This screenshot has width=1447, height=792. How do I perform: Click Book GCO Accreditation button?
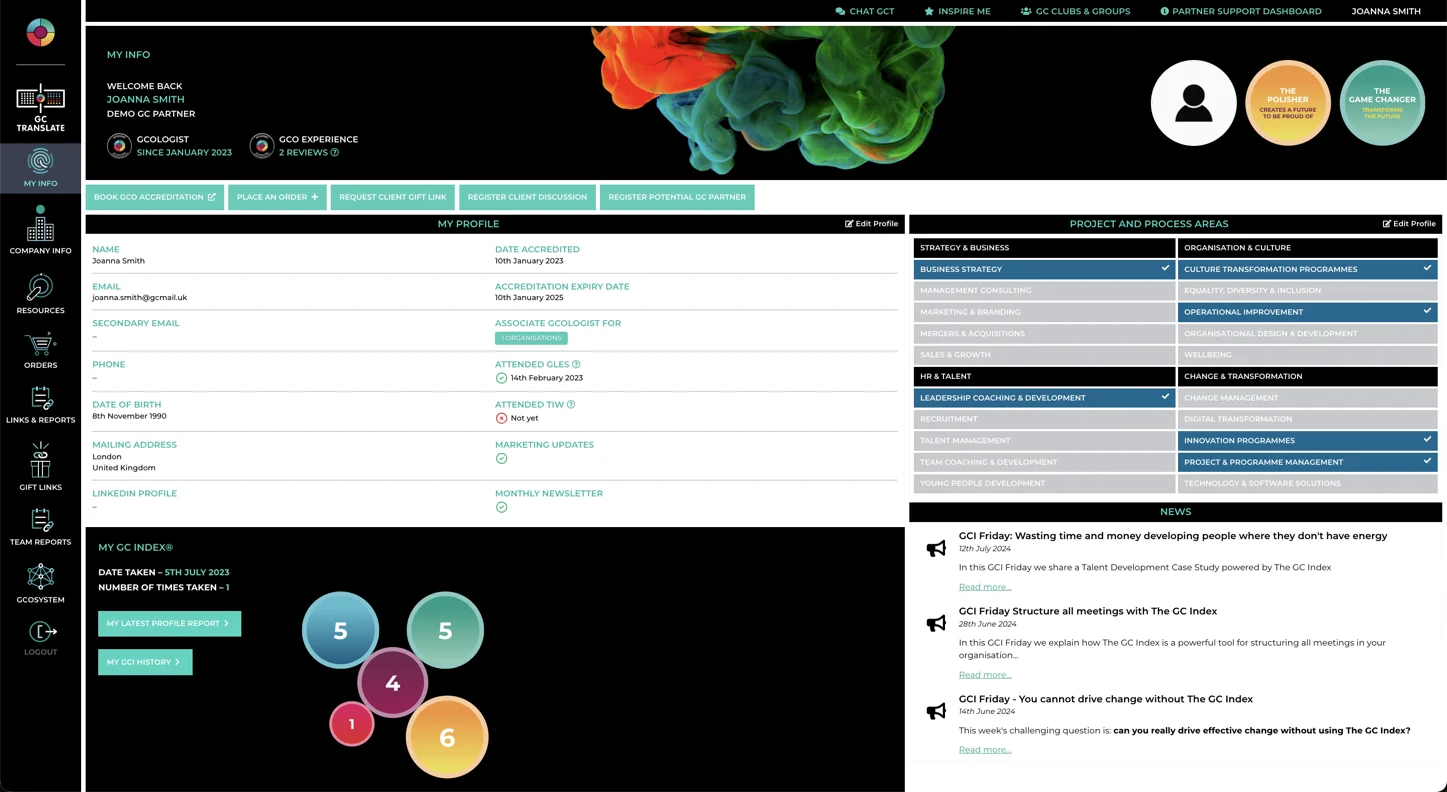155,197
